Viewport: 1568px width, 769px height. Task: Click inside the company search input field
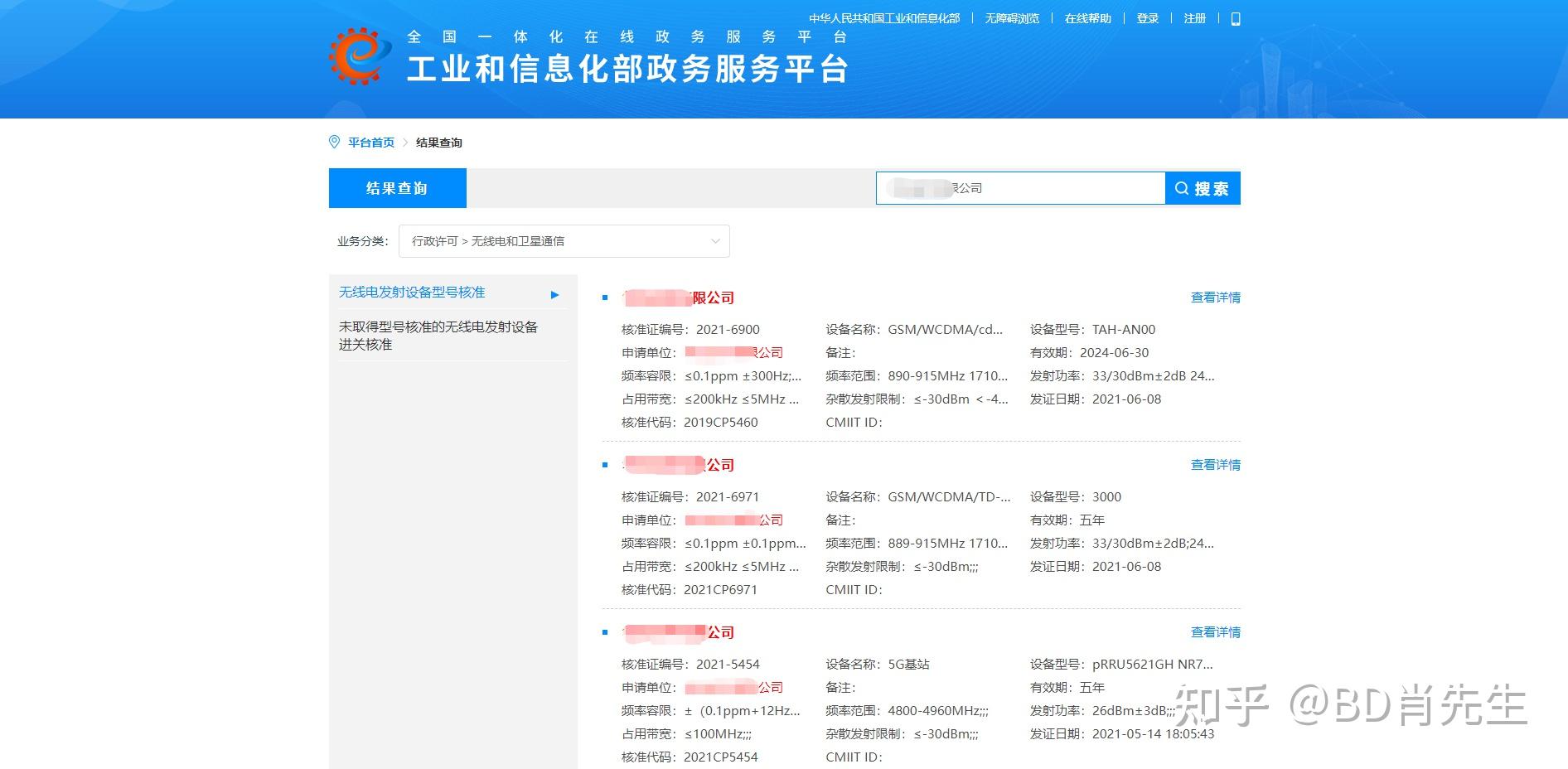point(1019,187)
